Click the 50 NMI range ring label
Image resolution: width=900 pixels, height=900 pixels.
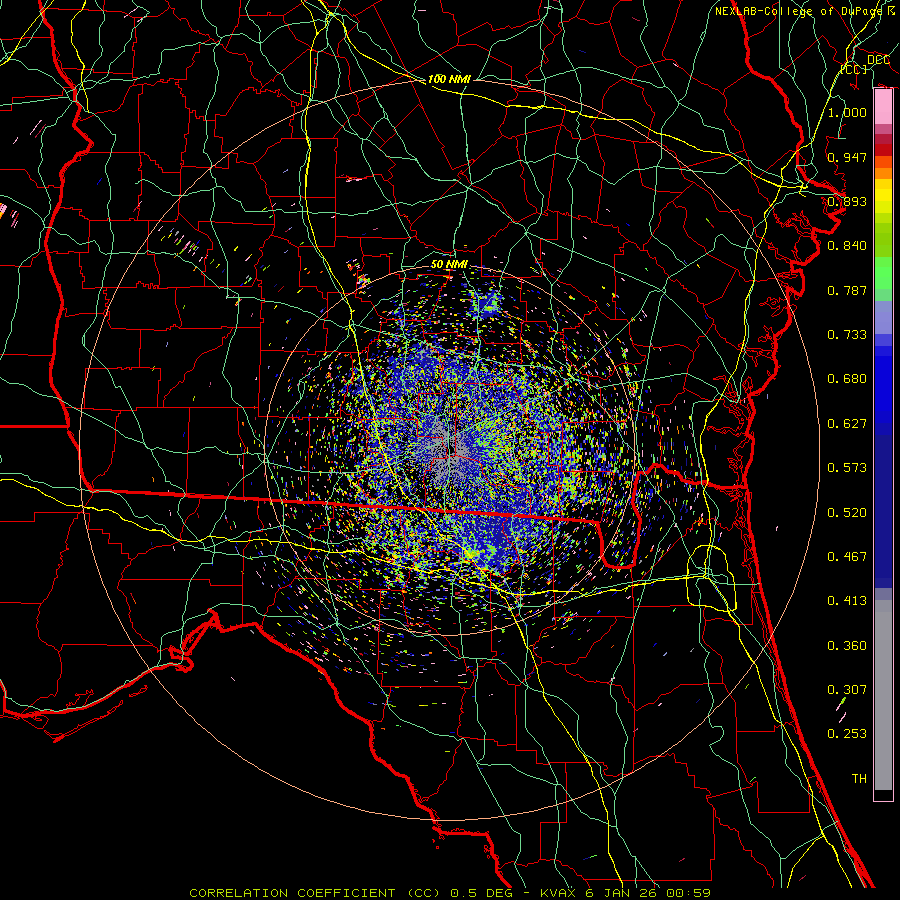point(449,264)
